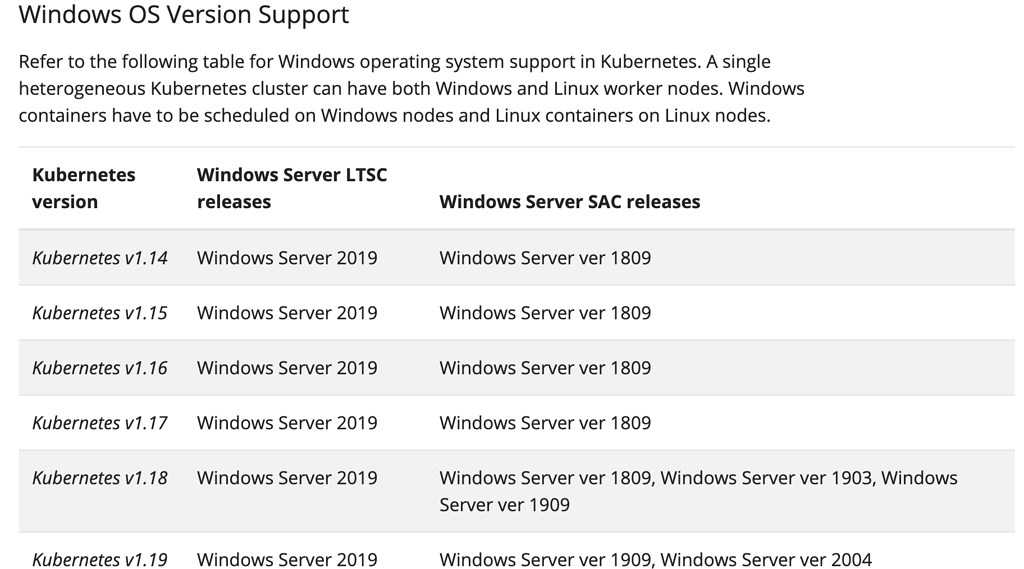
Task: Click "Windows Server ver 1809" in the v1.14 row
Action: click(x=545, y=258)
